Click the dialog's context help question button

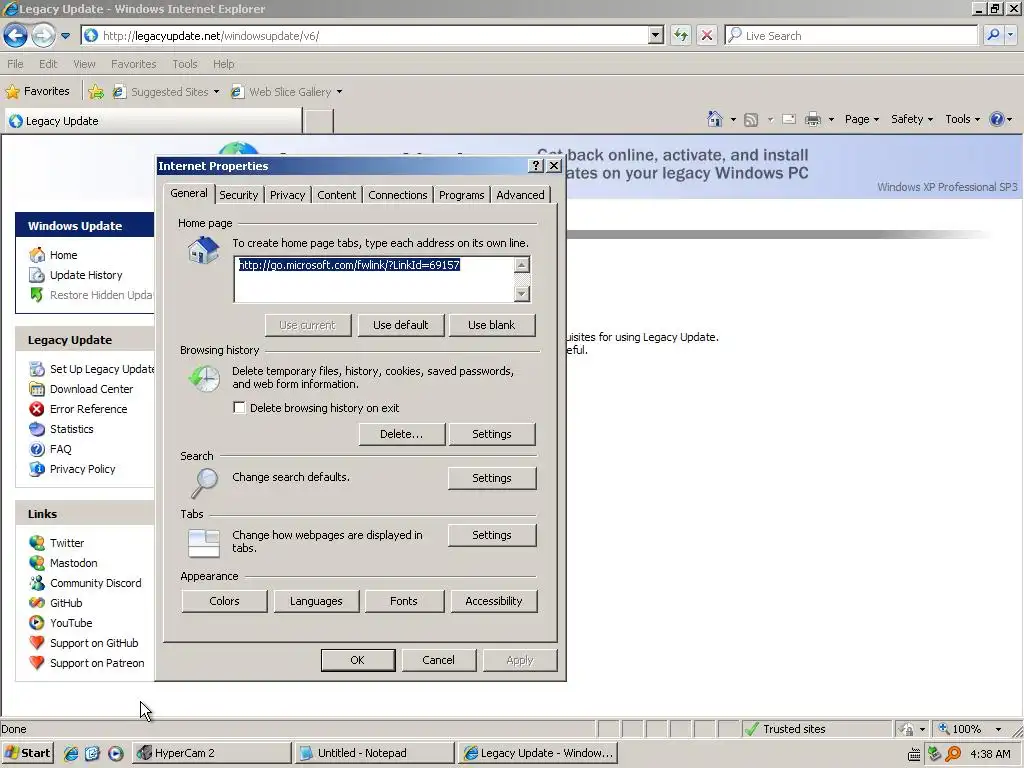pos(536,166)
